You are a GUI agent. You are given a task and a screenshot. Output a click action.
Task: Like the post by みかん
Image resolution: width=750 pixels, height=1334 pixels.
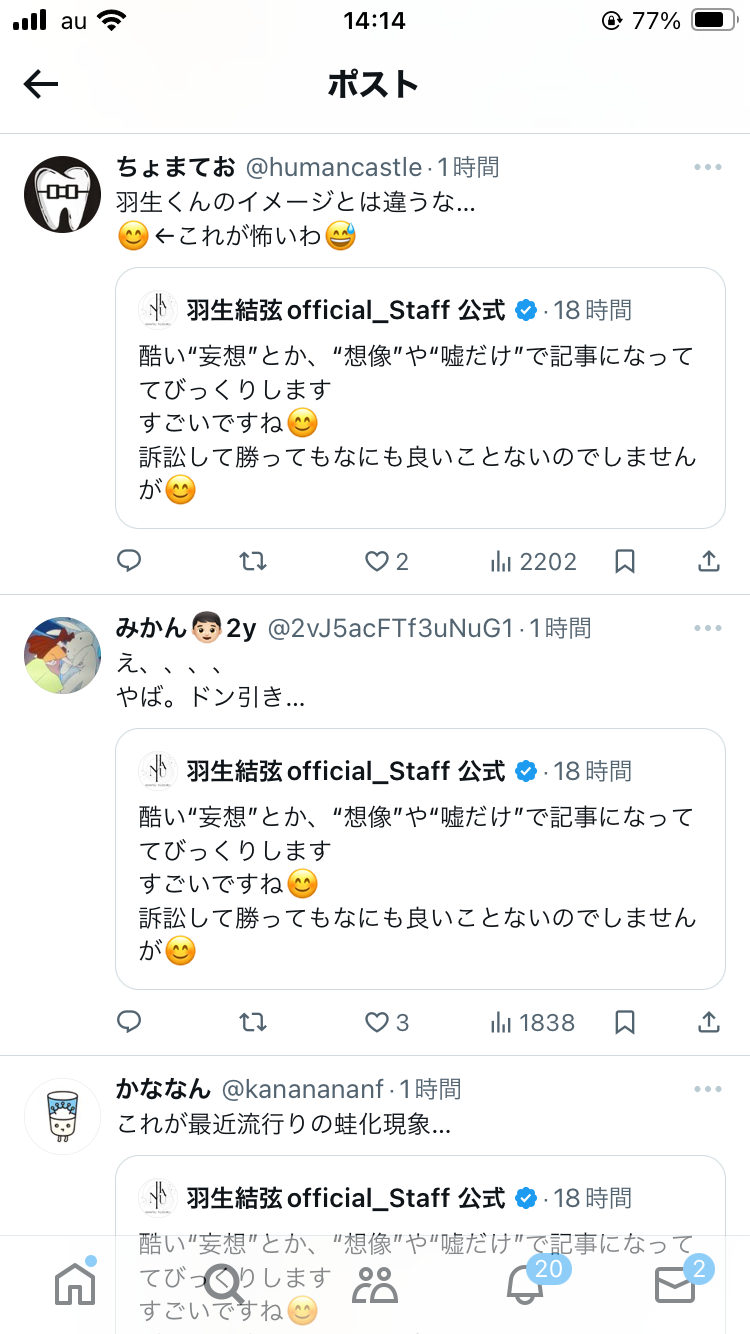tap(377, 1022)
